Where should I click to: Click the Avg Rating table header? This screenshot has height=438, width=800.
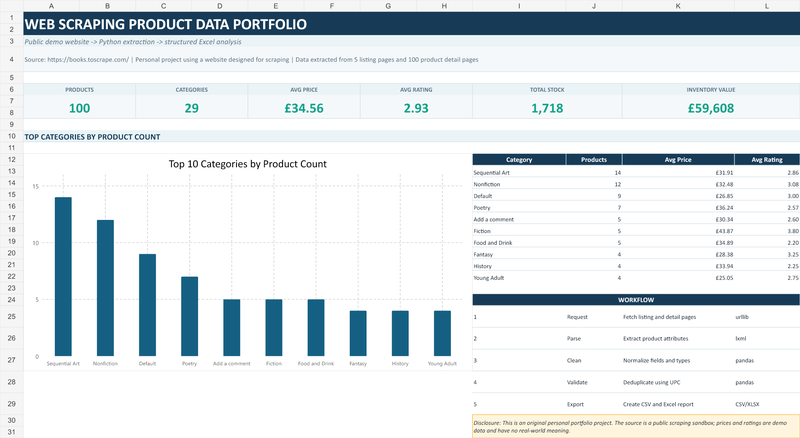click(x=767, y=159)
